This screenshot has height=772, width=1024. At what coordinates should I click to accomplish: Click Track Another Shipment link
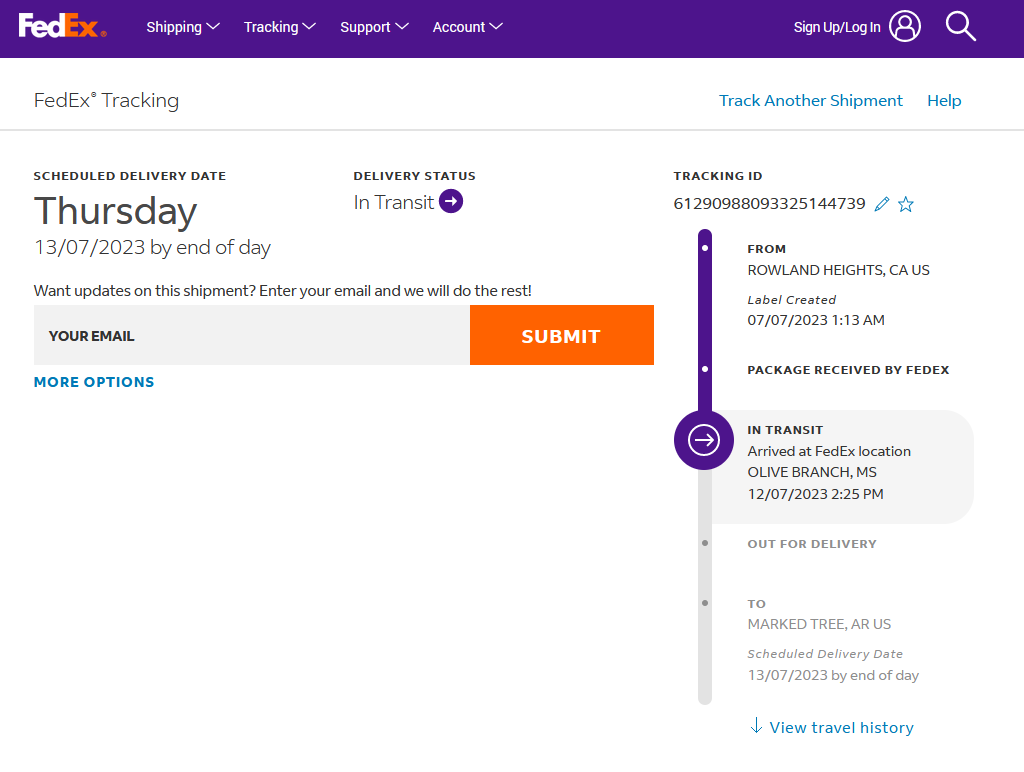[x=811, y=100]
